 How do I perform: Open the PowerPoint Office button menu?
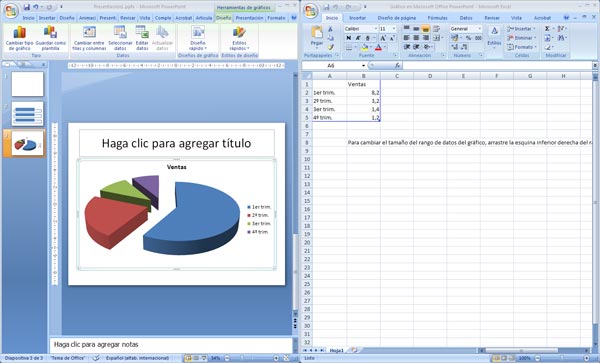tap(11, 10)
